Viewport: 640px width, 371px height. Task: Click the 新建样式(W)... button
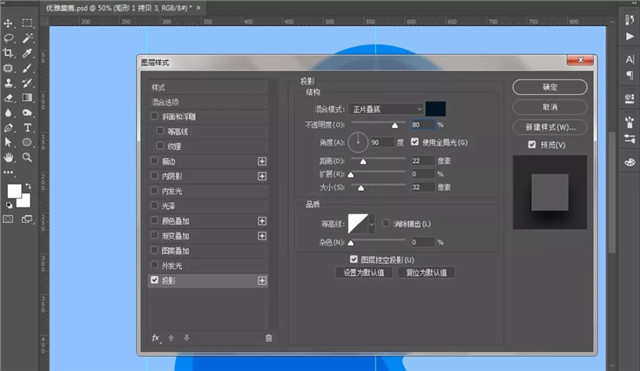click(550, 127)
